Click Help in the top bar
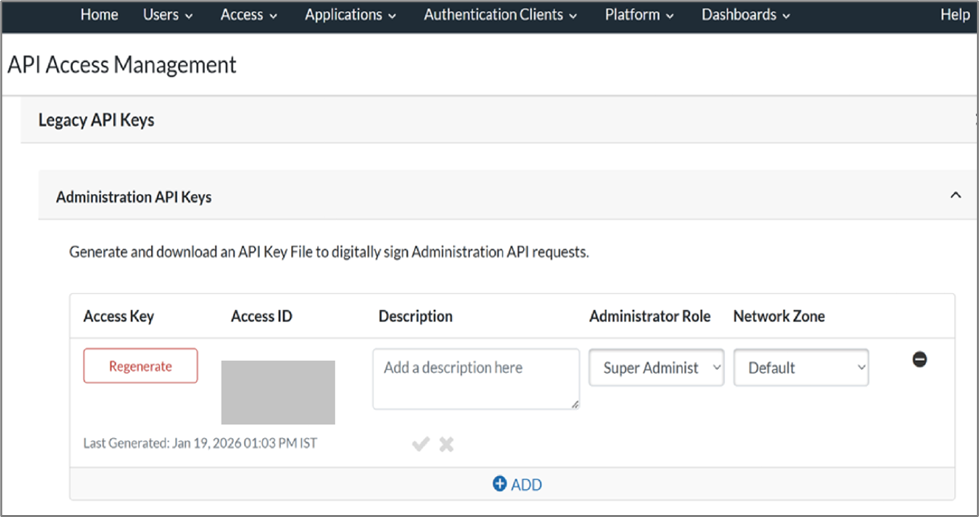979x517 pixels. [955, 15]
